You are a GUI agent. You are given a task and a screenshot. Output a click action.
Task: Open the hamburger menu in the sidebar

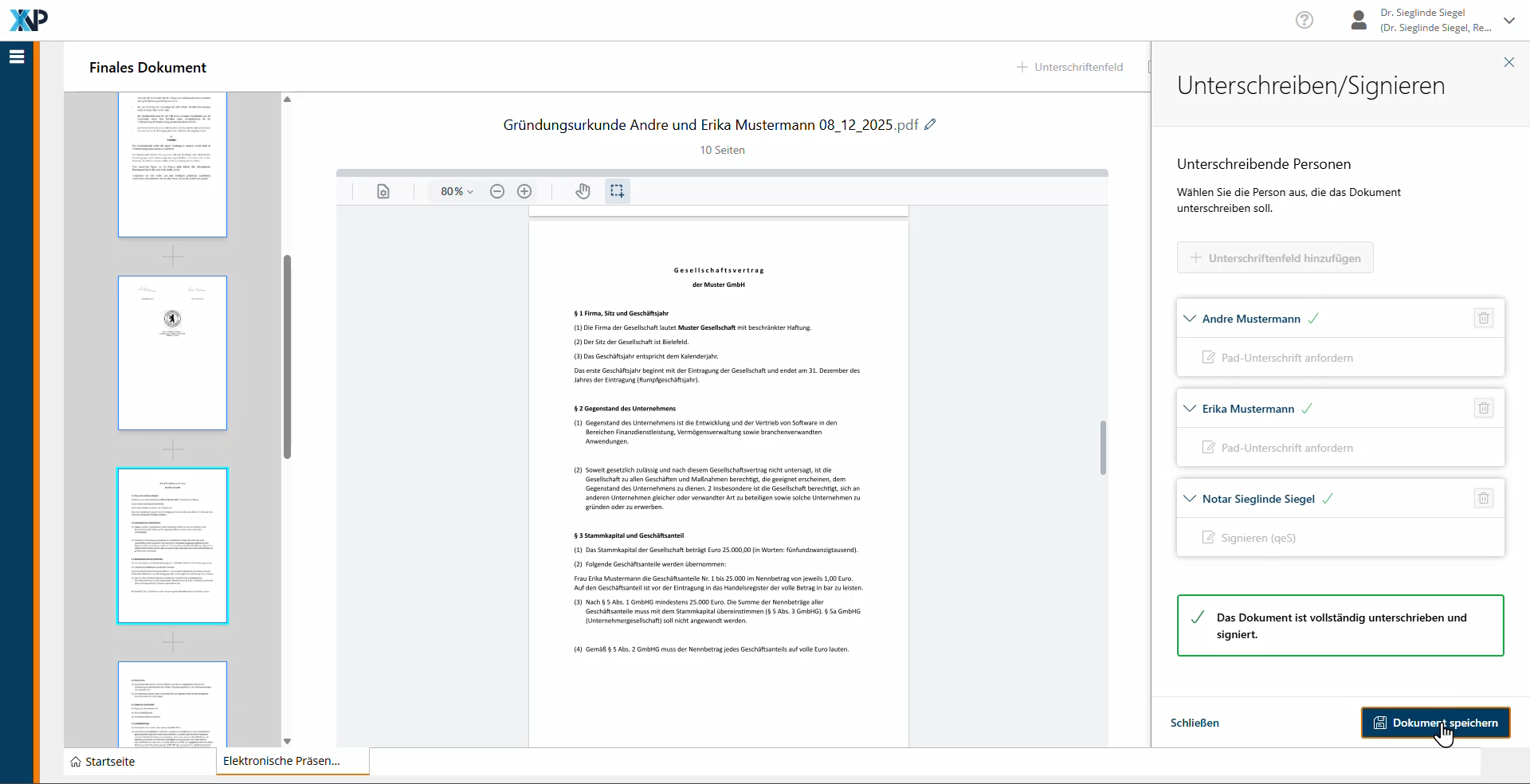17,57
